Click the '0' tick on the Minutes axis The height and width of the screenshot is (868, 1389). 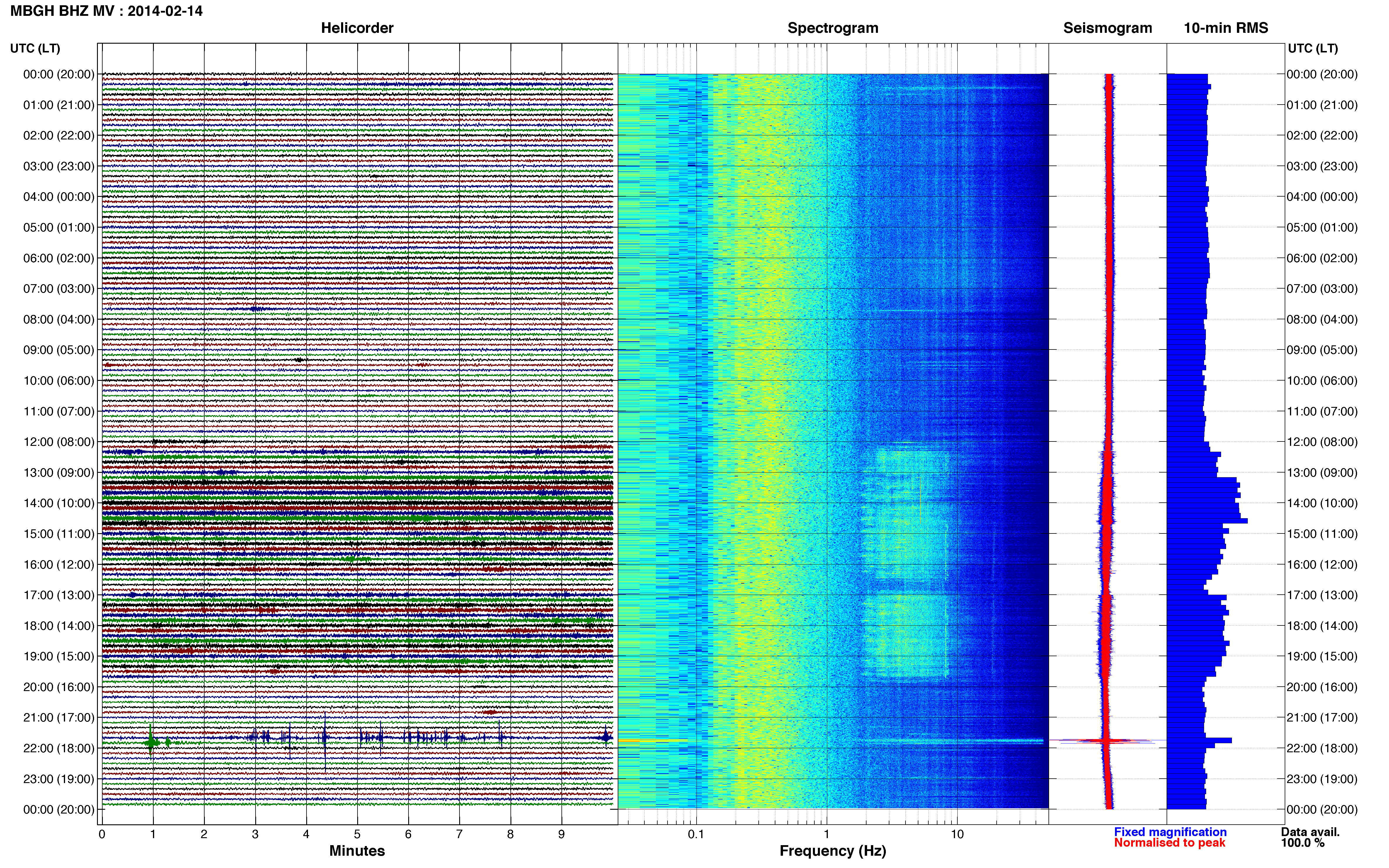(x=102, y=834)
